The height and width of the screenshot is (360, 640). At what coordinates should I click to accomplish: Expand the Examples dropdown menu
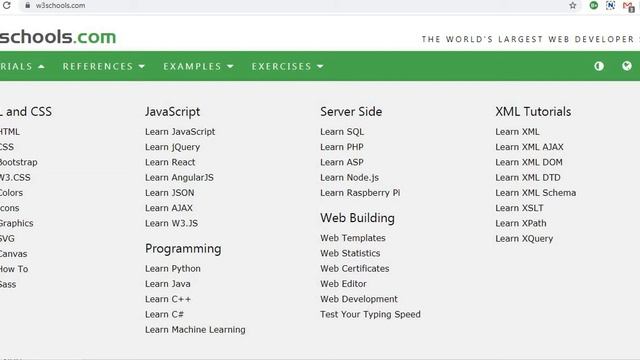(x=198, y=66)
